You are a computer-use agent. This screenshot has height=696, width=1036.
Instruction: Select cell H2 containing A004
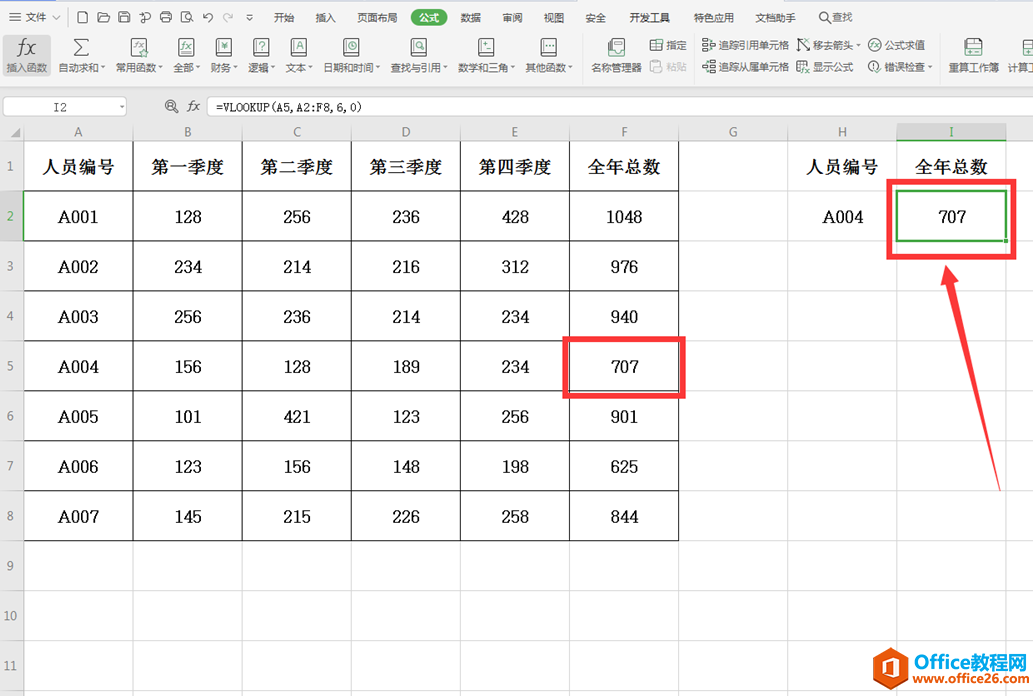pyautogui.click(x=842, y=216)
